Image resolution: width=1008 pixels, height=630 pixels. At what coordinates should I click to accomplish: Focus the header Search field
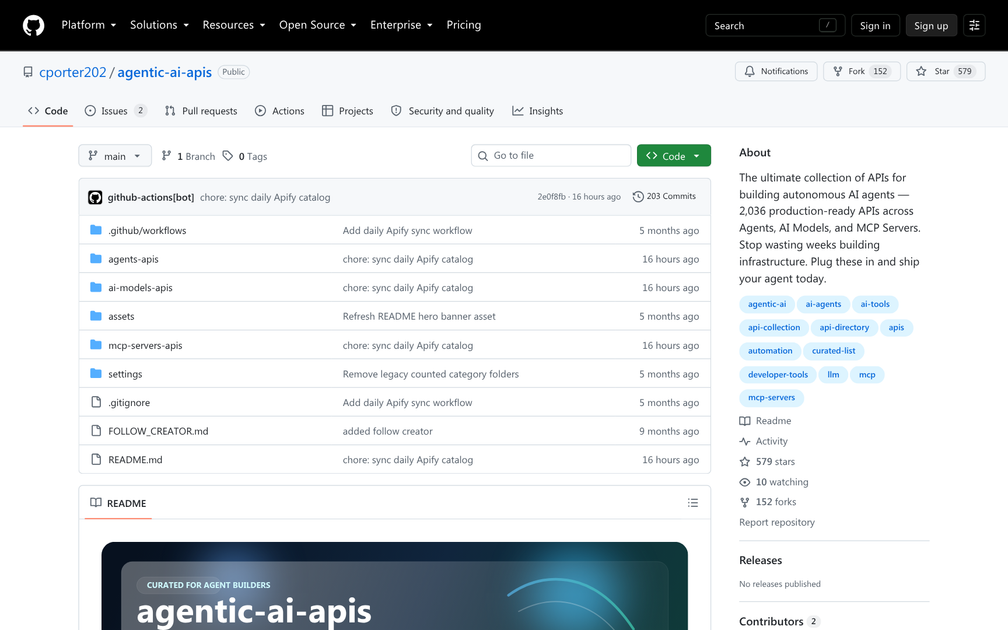(775, 25)
